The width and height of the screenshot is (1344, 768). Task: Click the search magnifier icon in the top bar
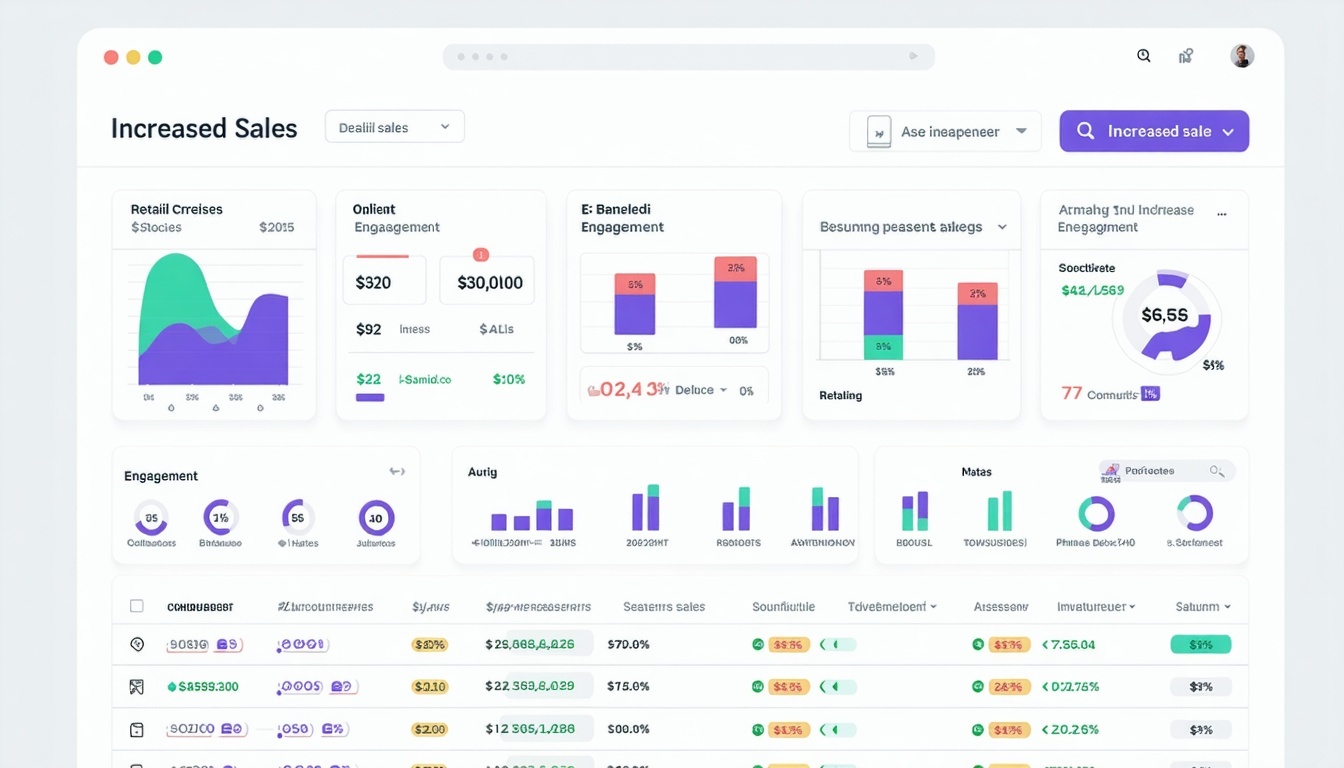pyautogui.click(x=1143, y=56)
